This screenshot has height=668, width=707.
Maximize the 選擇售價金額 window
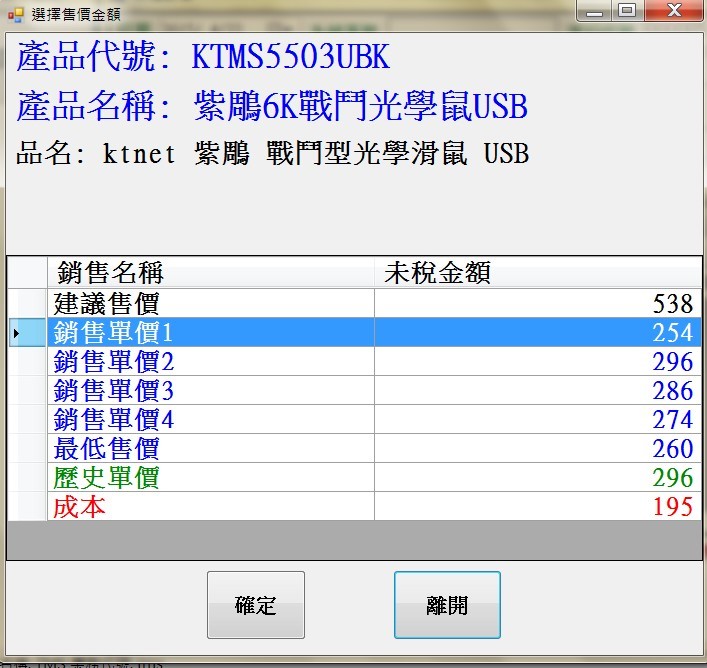[x=627, y=11]
